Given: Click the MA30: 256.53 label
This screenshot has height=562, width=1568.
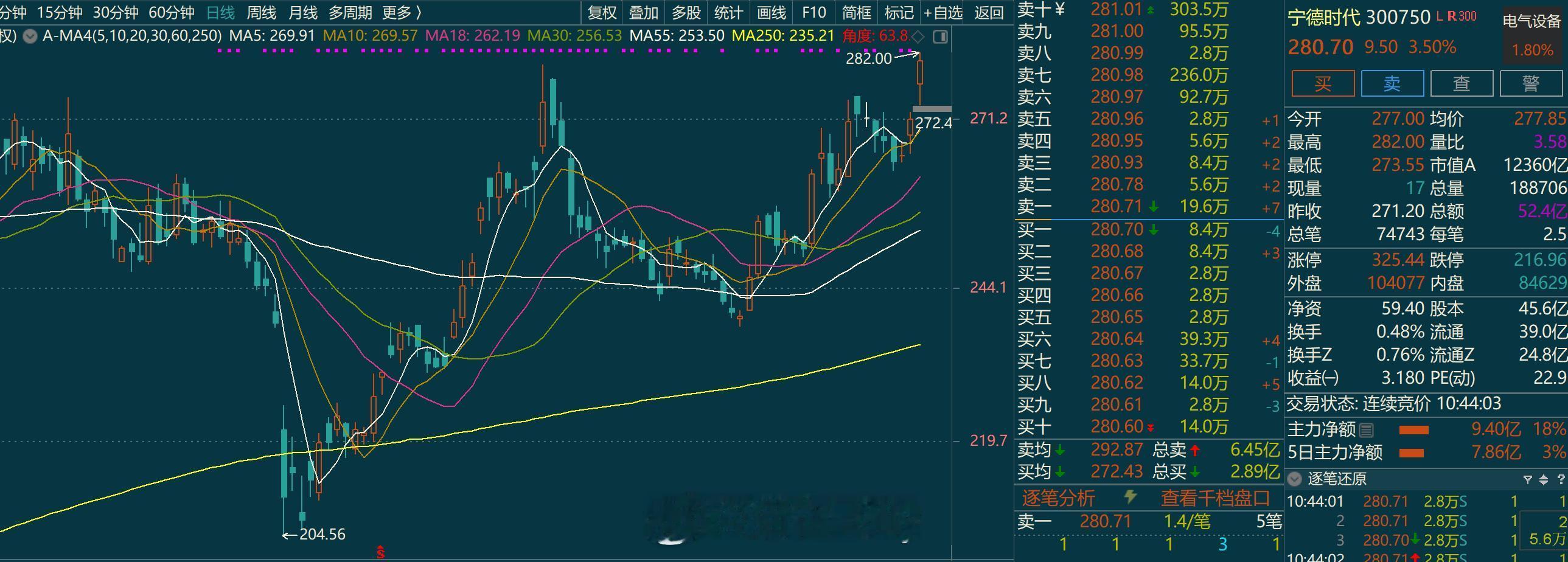Looking at the screenshot, I should coord(574,36).
